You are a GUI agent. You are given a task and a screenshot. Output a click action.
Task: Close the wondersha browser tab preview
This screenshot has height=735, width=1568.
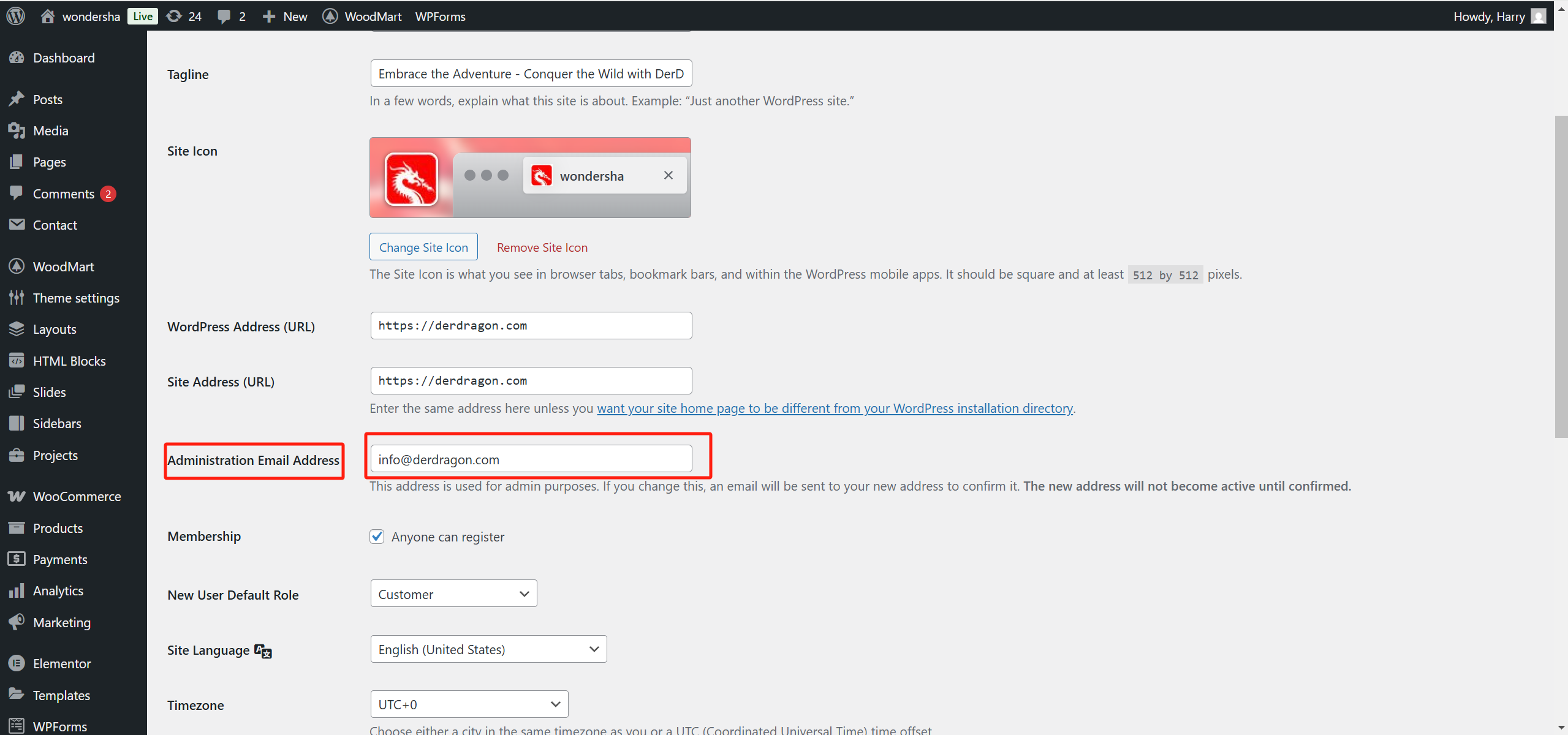(668, 176)
